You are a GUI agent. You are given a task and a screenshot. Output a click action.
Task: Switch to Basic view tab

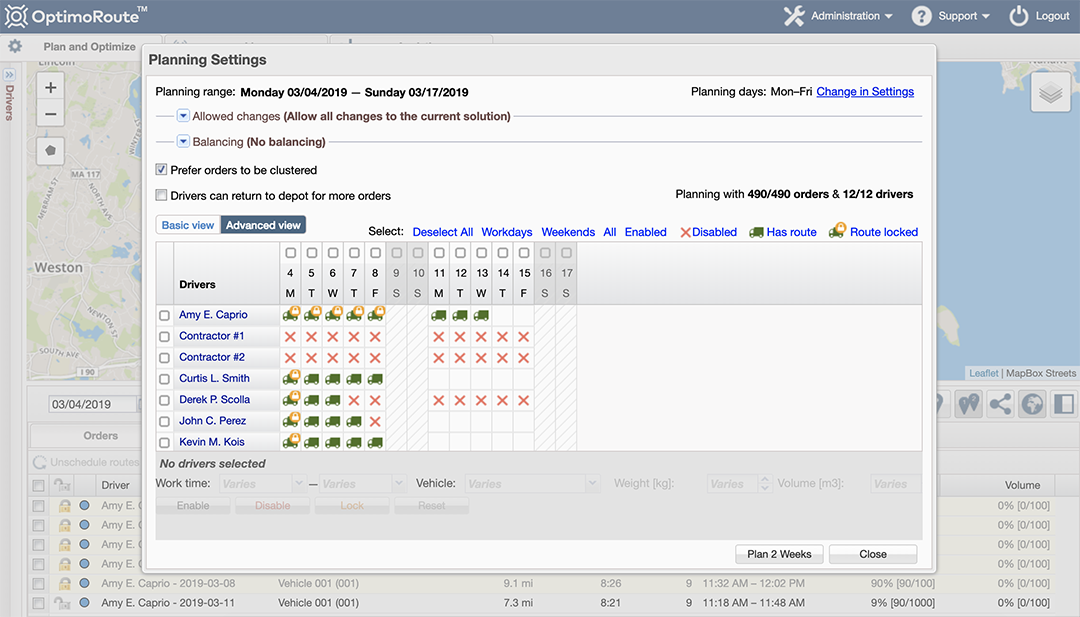click(x=188, y=225)
